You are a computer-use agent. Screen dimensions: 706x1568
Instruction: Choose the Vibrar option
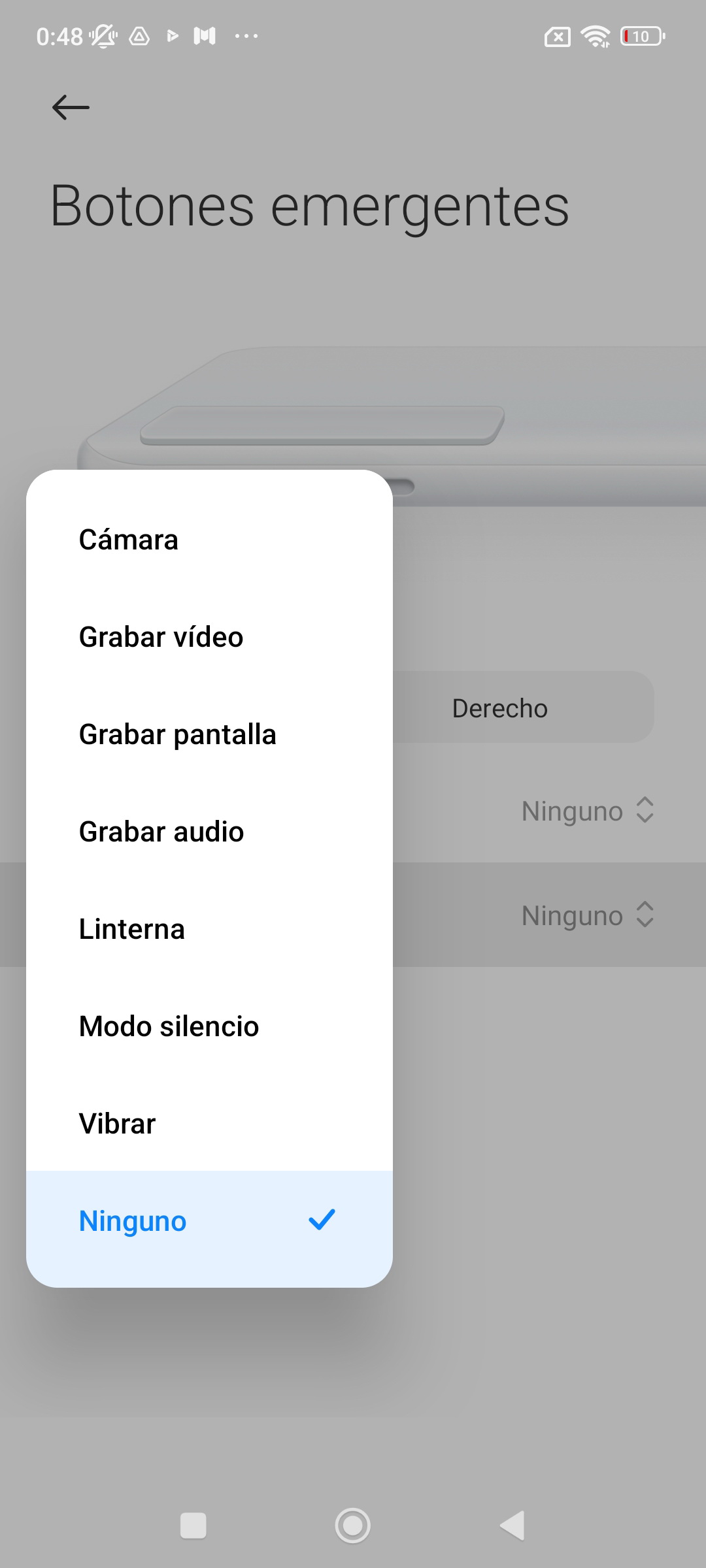point(209,1124)
